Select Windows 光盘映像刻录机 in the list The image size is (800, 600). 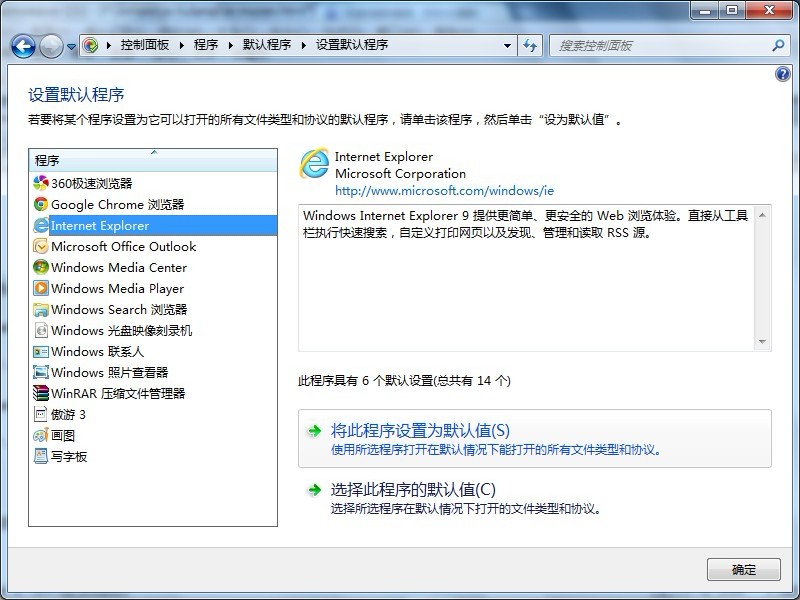click(x=121, y=330)
